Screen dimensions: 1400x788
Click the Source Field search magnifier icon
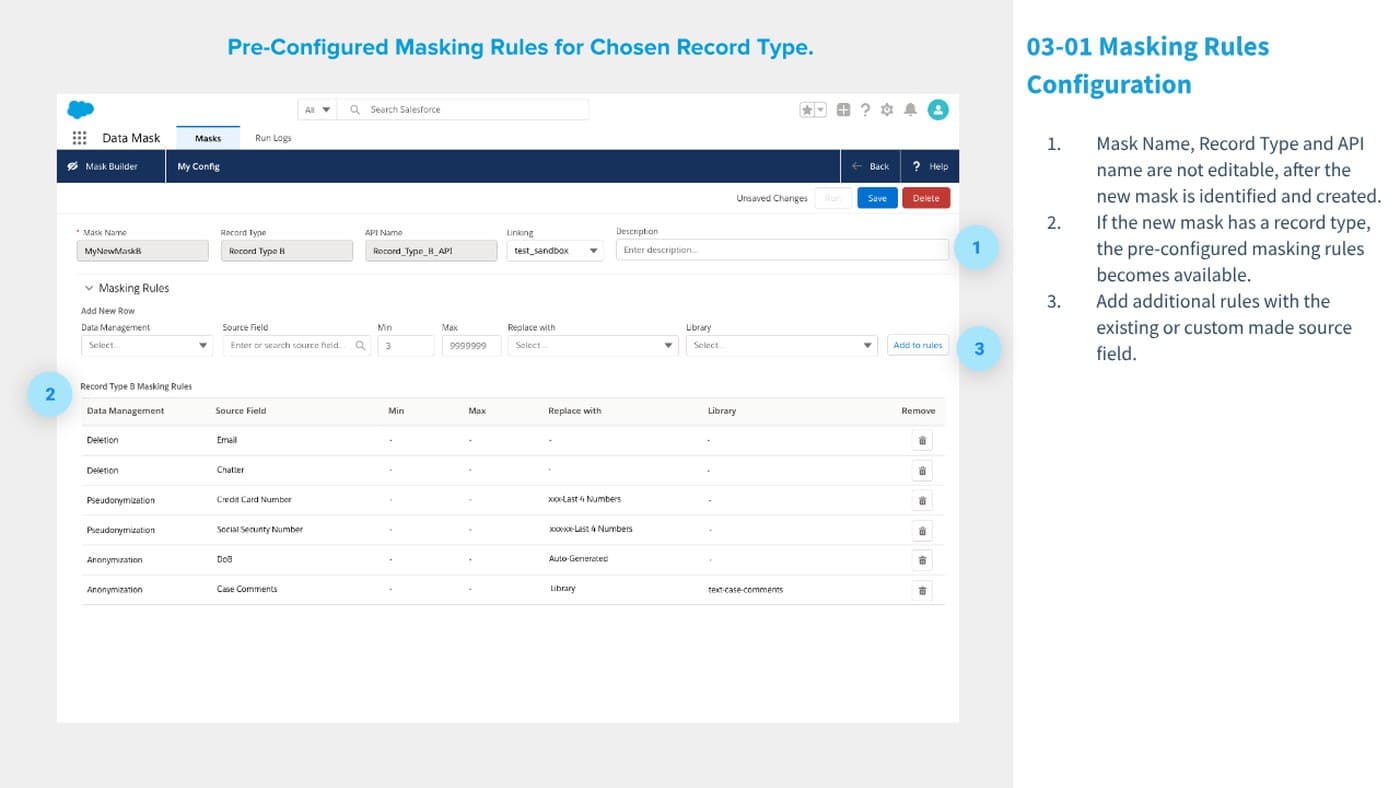coord(361,345)
